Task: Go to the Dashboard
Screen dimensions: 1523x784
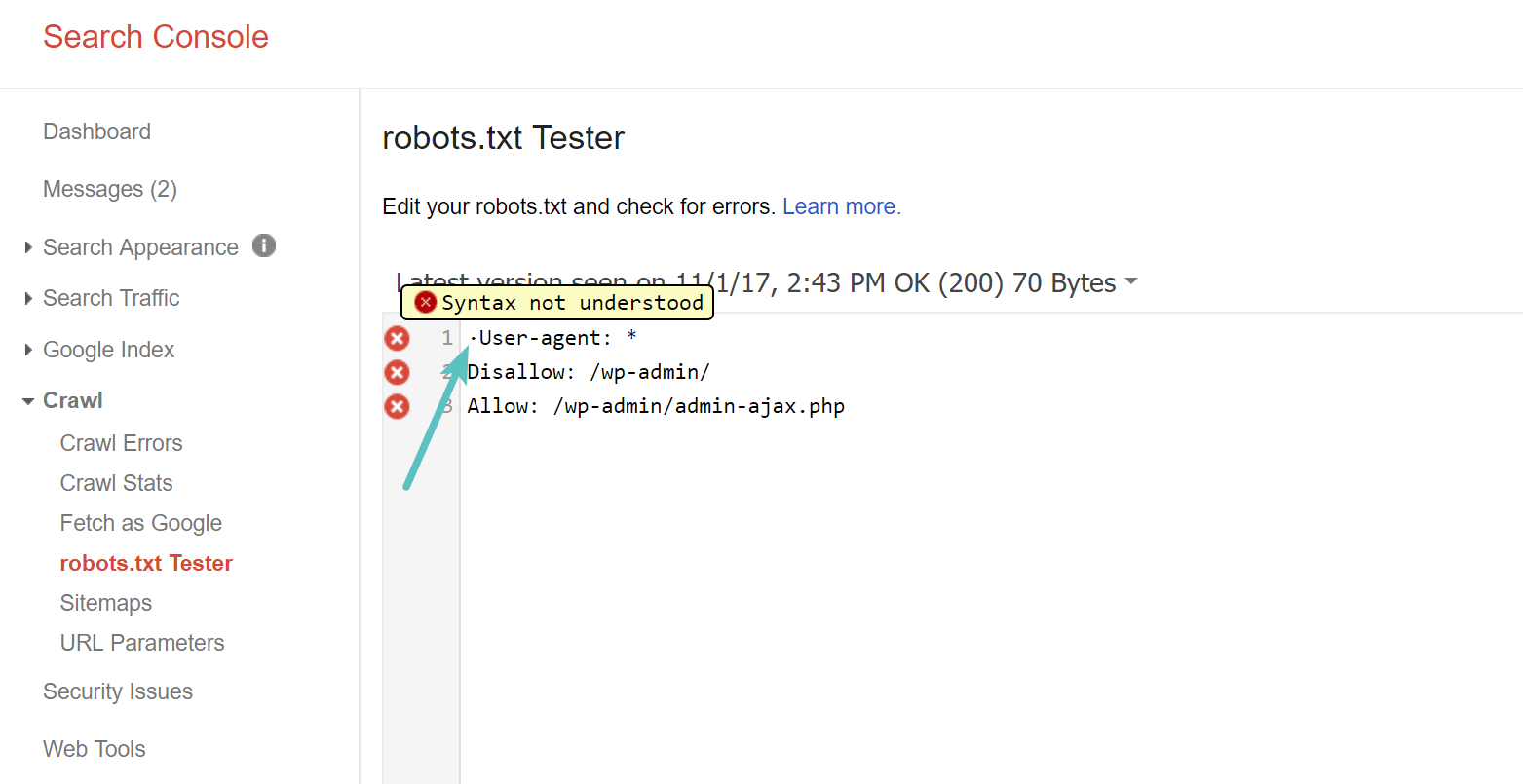Action: (96, 131)
